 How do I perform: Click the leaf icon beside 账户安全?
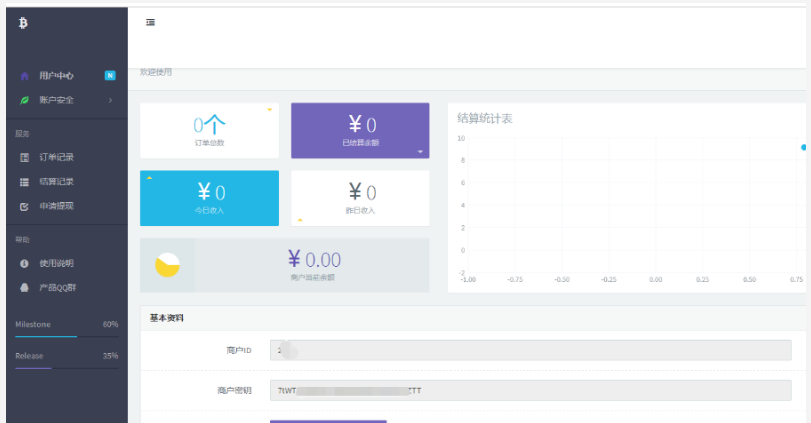(x=24, y=100)
